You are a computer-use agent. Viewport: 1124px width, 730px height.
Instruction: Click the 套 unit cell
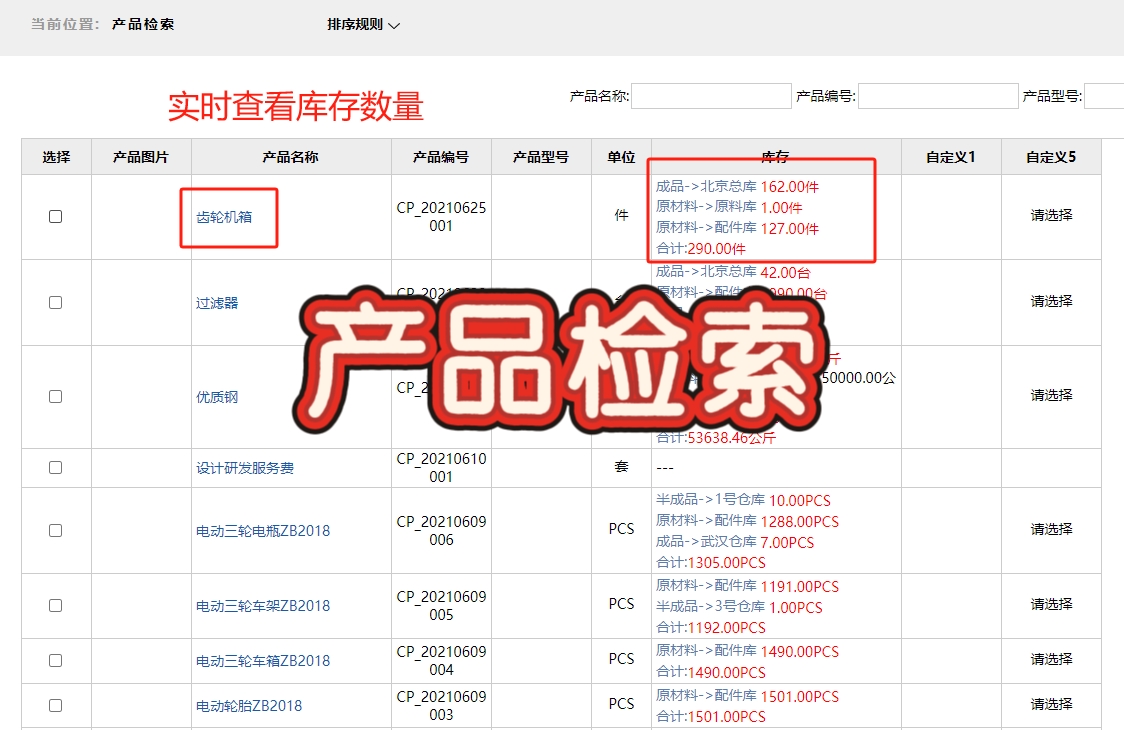(621, 467)
